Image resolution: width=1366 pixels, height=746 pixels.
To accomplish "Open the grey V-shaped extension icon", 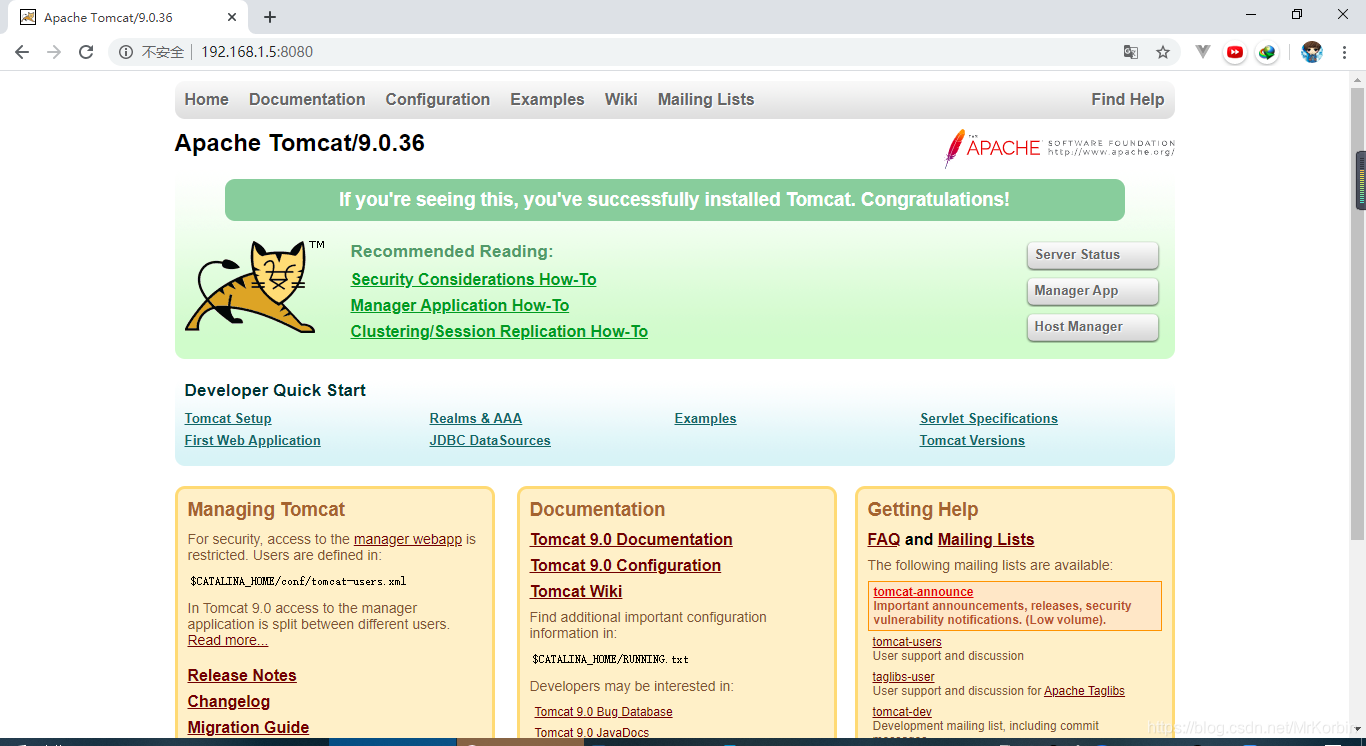I will click(x=1203, y=52).
